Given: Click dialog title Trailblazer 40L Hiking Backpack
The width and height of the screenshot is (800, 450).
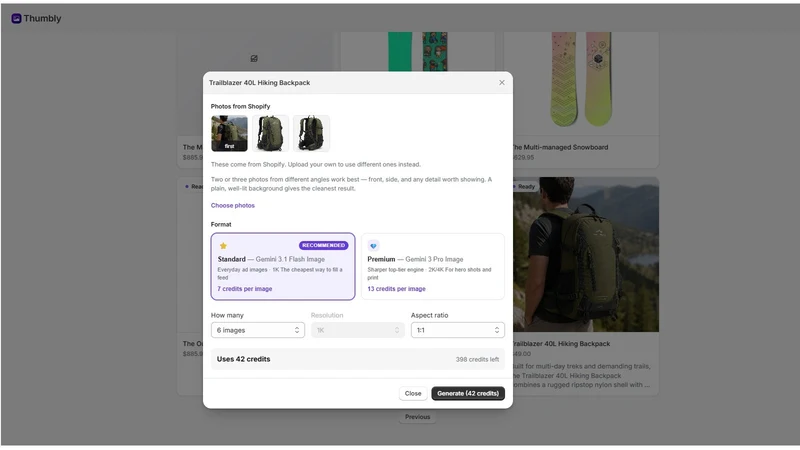Looking at the screenshot, I should tap(259, 83).
